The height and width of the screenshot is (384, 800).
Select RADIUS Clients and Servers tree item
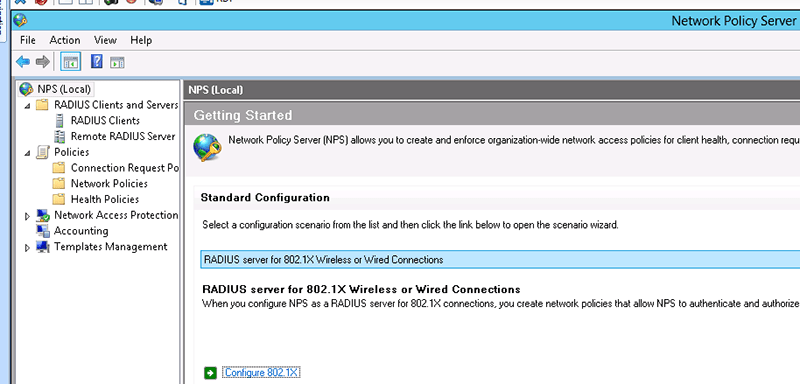(116, 105)
